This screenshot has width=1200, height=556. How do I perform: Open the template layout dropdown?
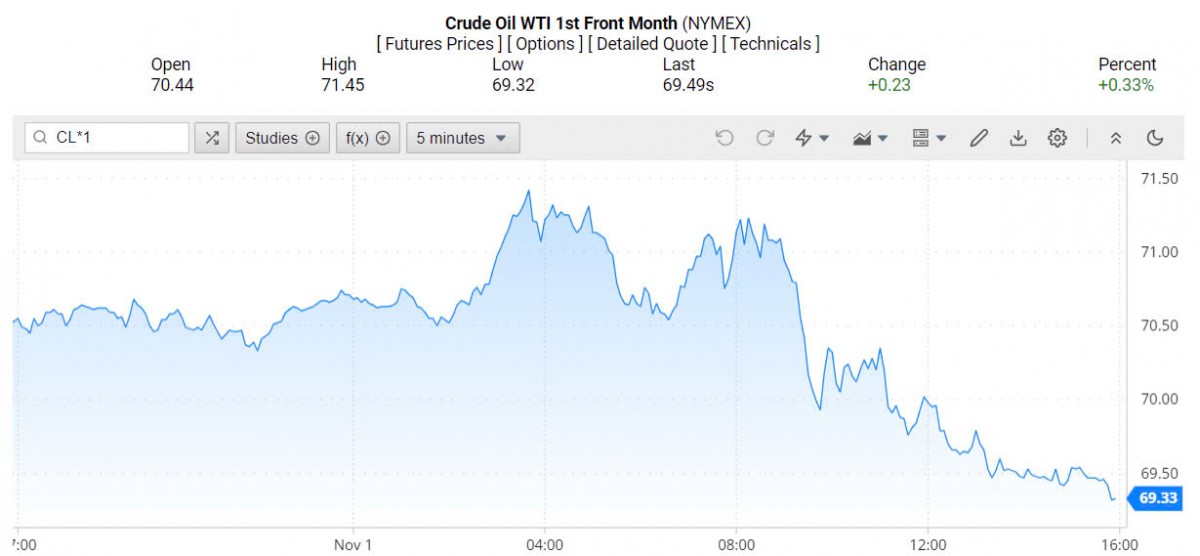pos(929,138)
